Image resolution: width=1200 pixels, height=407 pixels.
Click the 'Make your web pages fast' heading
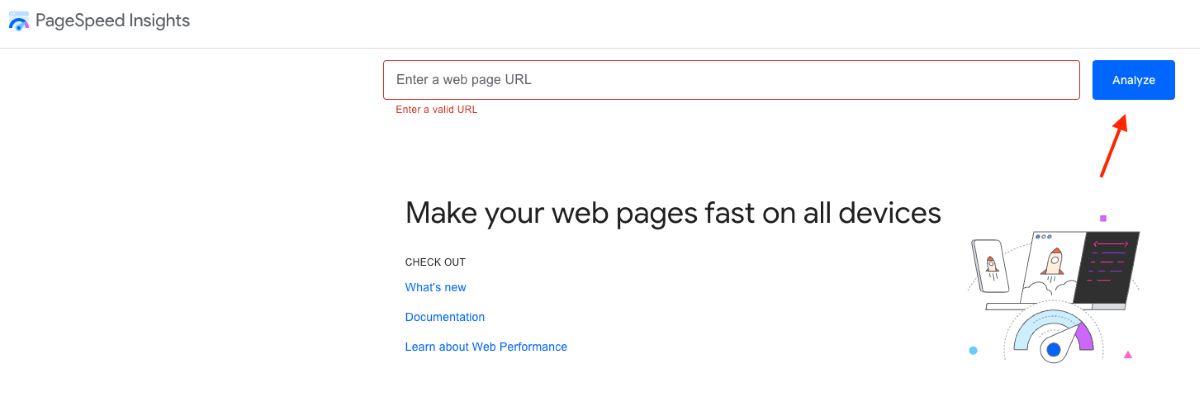coord(673,213)
